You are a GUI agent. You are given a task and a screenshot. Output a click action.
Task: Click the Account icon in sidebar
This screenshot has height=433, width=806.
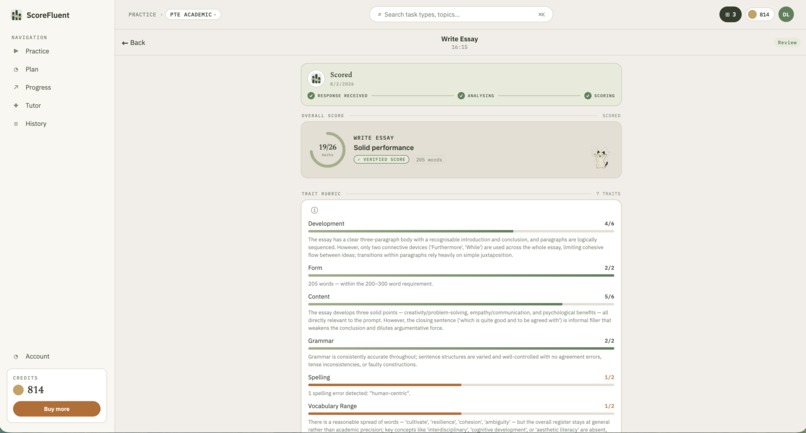(16, 356)
